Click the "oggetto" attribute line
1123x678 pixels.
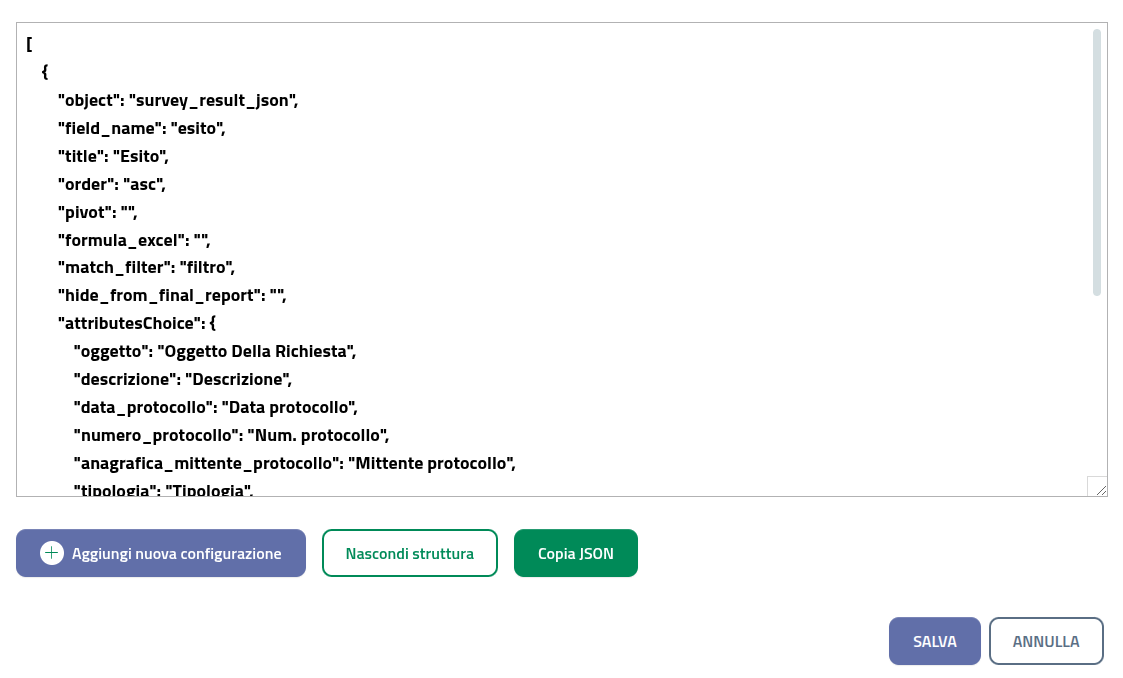(215, 352)
